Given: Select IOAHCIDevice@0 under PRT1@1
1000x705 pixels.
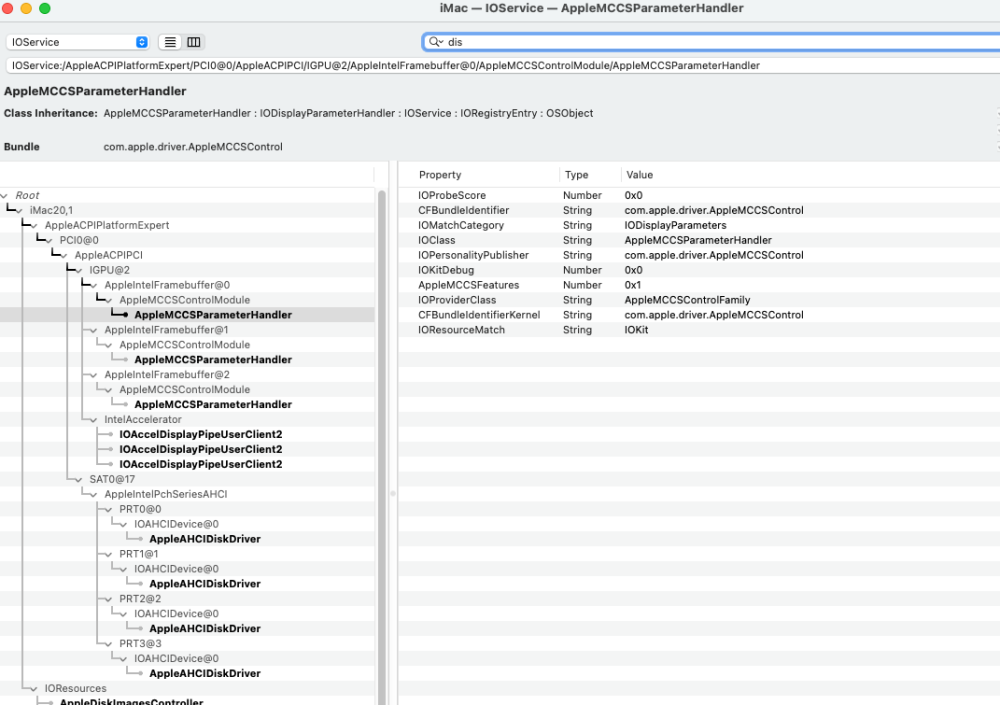Looking at the screenshot, I should (176, 568).
